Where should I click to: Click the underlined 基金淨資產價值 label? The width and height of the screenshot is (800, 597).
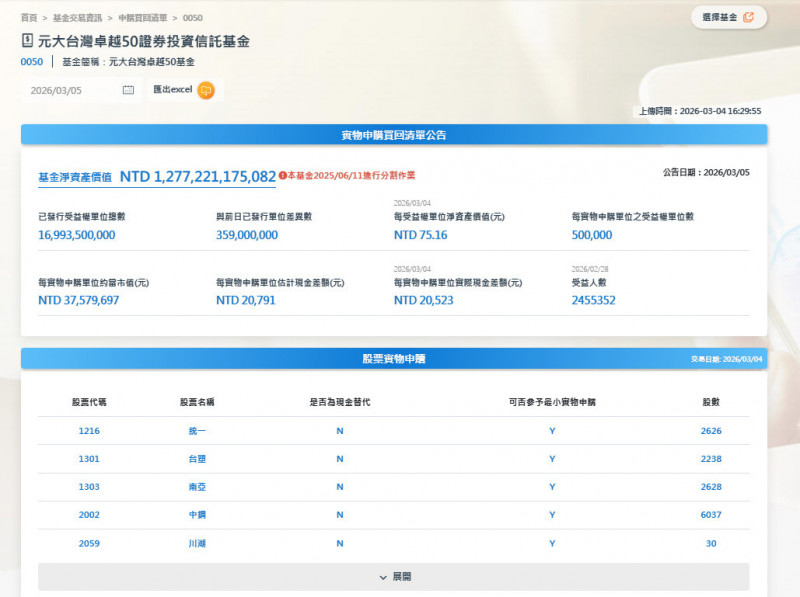[75, 177]
